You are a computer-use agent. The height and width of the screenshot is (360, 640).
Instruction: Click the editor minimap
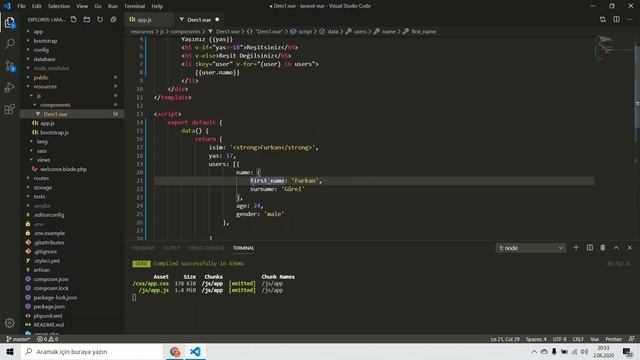(x=613, y=49)
